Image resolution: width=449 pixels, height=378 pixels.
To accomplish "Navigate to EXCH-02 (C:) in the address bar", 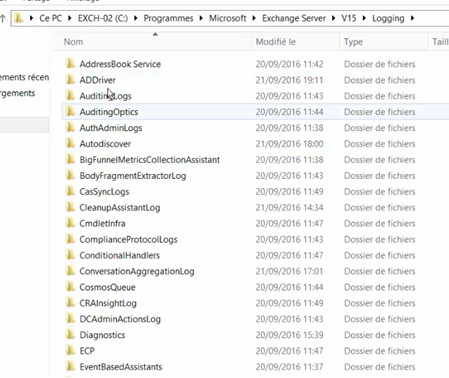I will pyautogui.click(x=103, y=18).
